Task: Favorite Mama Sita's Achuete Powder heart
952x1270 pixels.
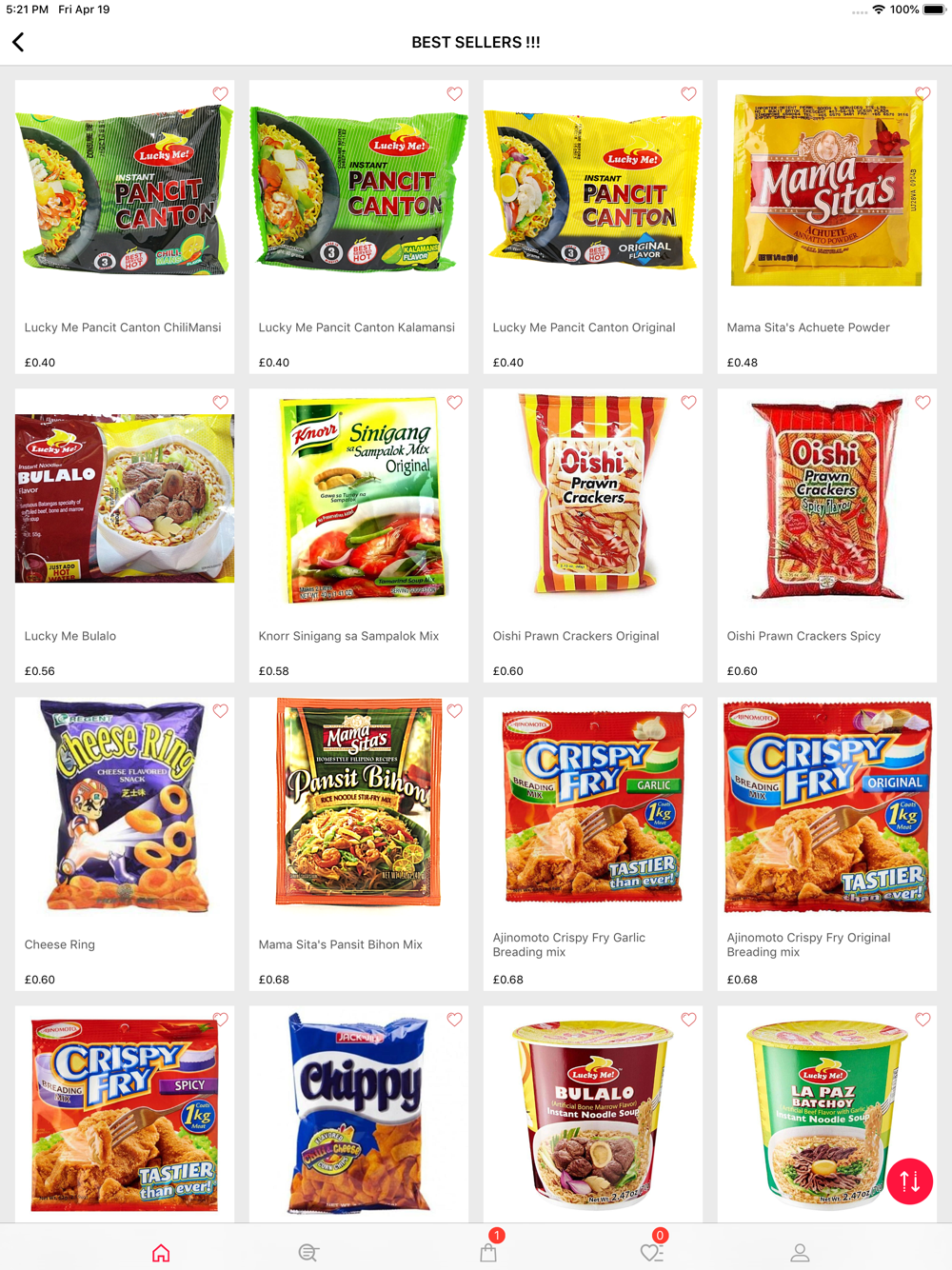Action: click(x=922, y=94)
